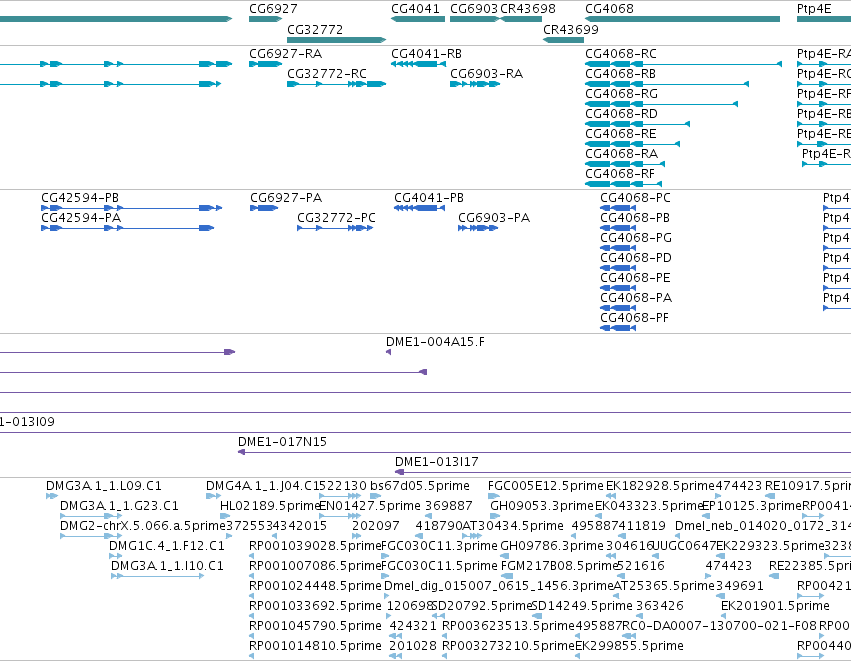Select EST DMG3A.1_1.I10.C1
Image resolution: width=851 pixels, height=661 pixels.
(157, 576)
